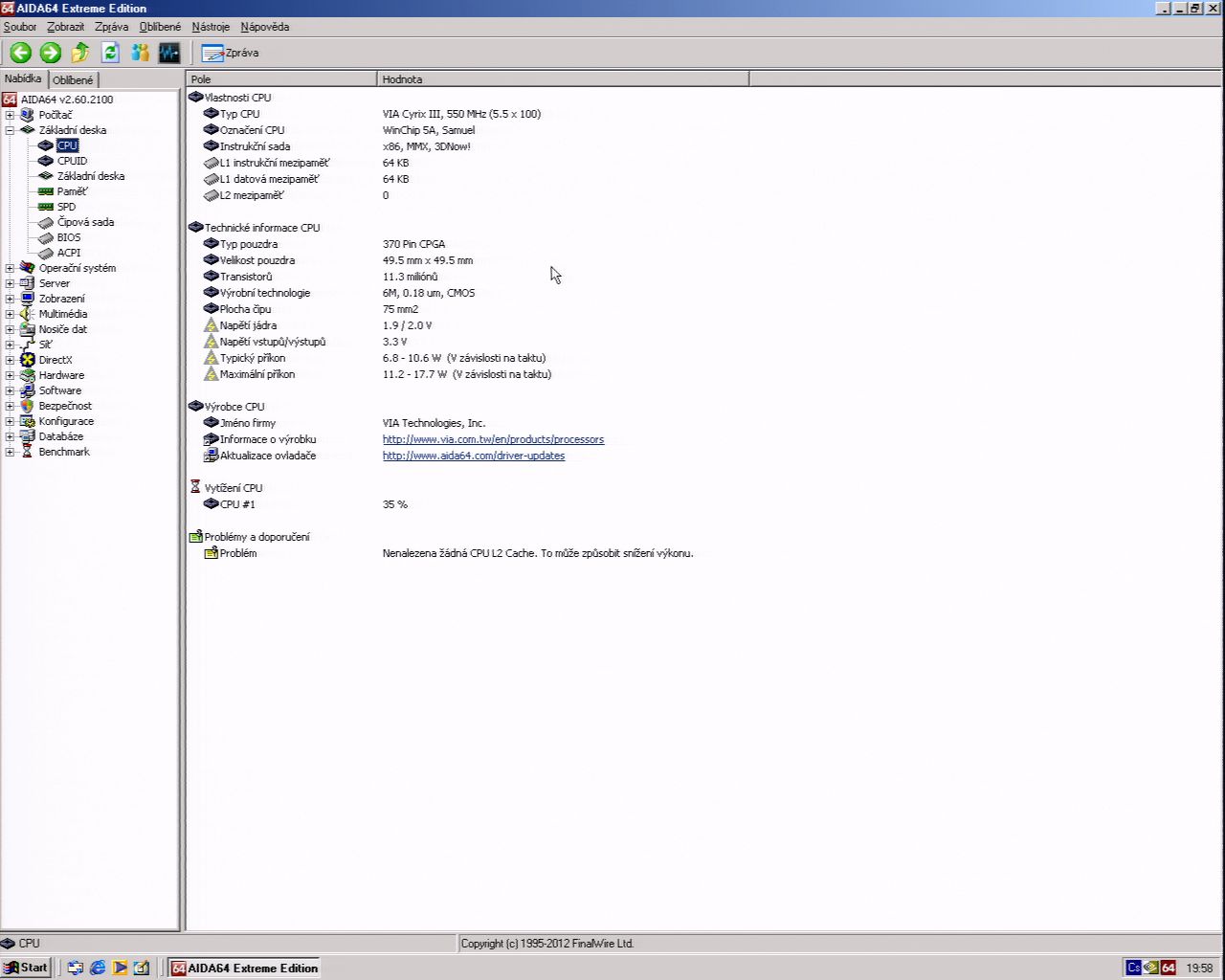The width and height of the screenshot is (1225, 980).
Task: Expand the Síť tree node
Action: (x=10, y=345)
